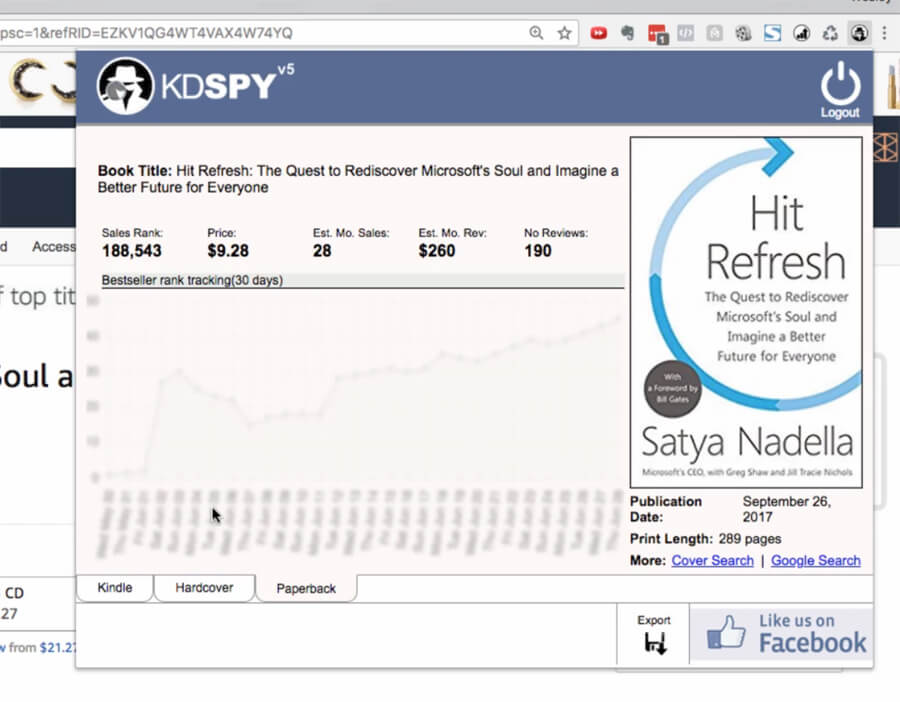Click the Hit Refresh book cover thumbnail
Screen dimensions: 900x702
coord(746,312)
